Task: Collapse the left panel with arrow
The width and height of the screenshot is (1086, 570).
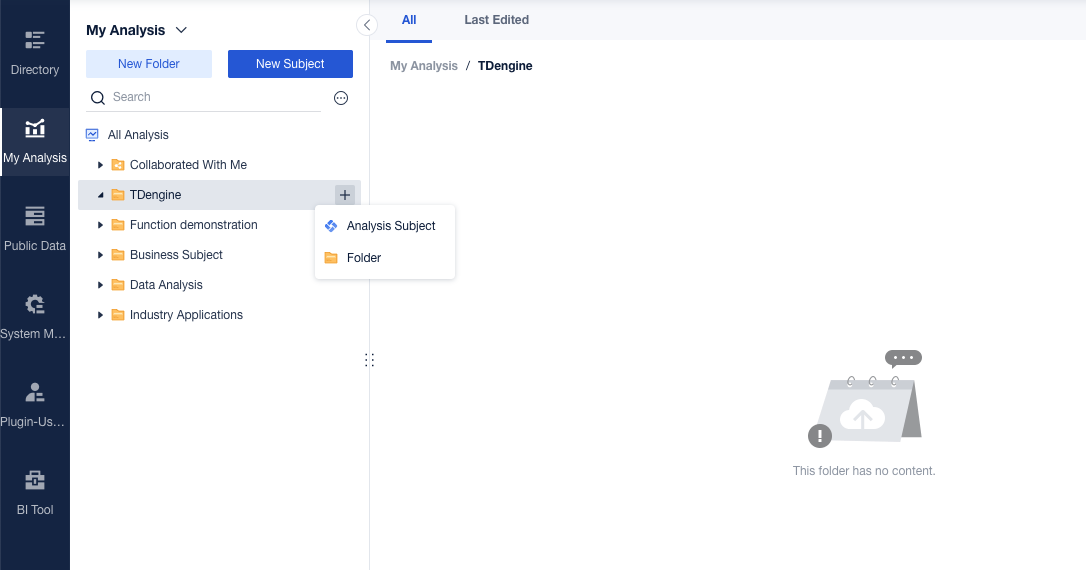Action: 367,25
